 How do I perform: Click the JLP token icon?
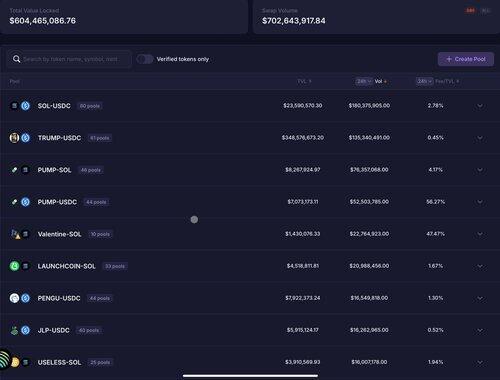pos(14,330)
